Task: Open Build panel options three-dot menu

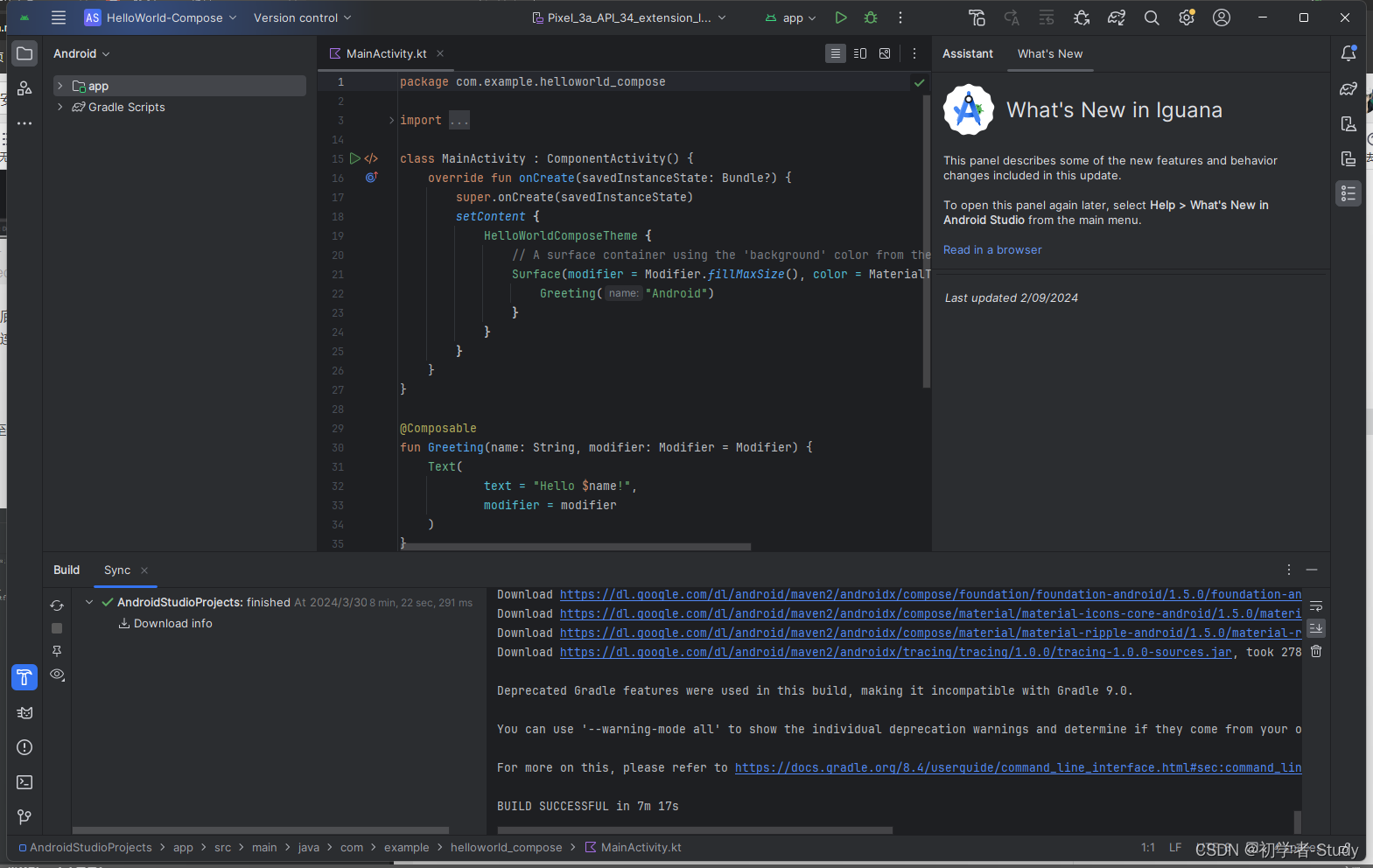Action: tap(1289, 570)
